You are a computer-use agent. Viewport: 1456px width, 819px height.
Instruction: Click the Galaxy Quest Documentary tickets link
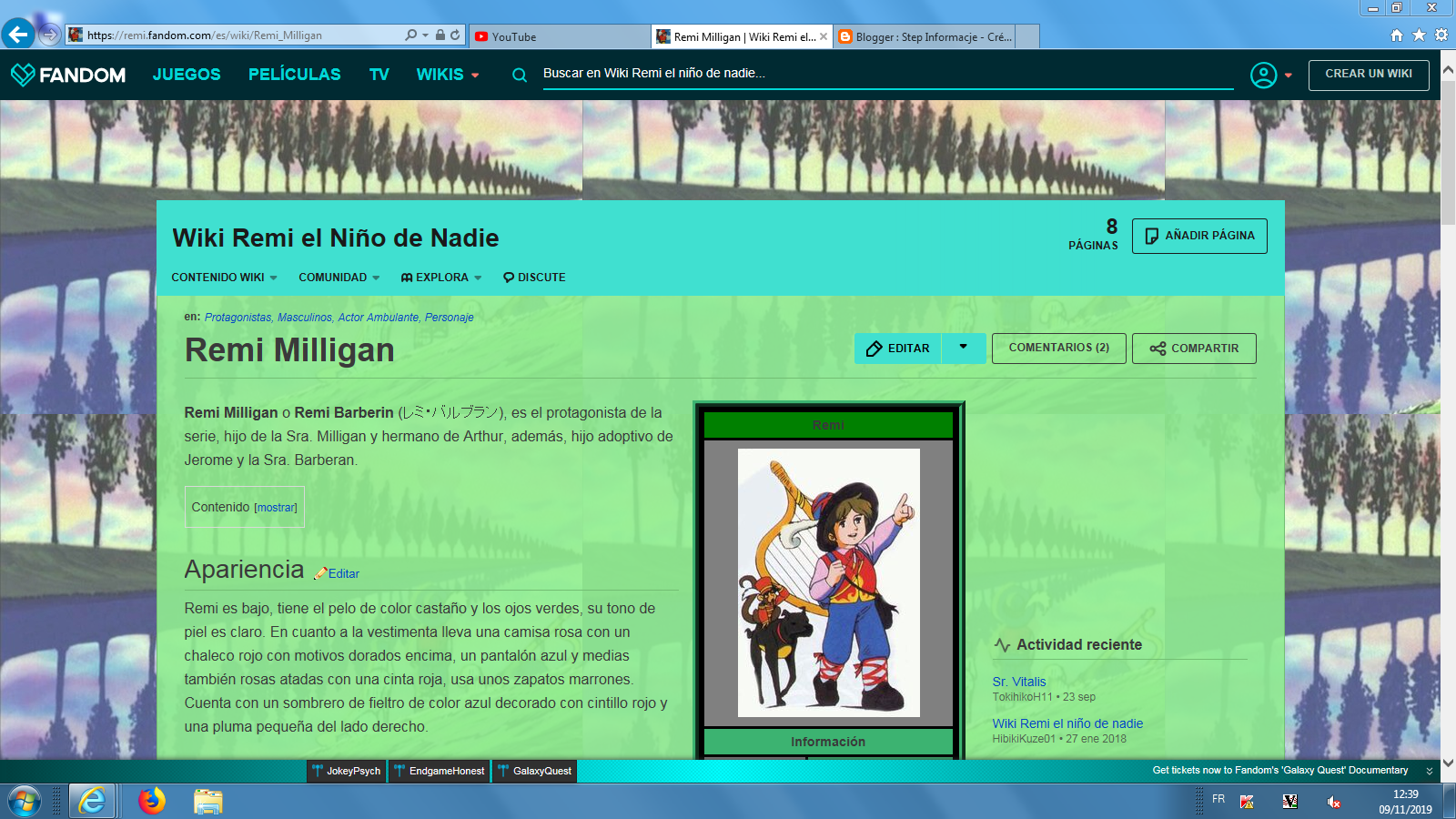(1280, 771)
